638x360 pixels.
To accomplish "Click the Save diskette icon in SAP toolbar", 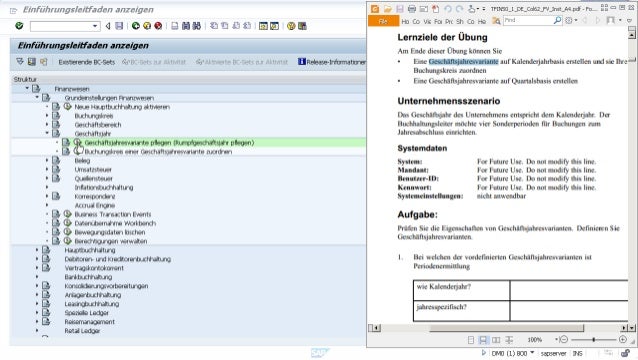I will 119,26.
